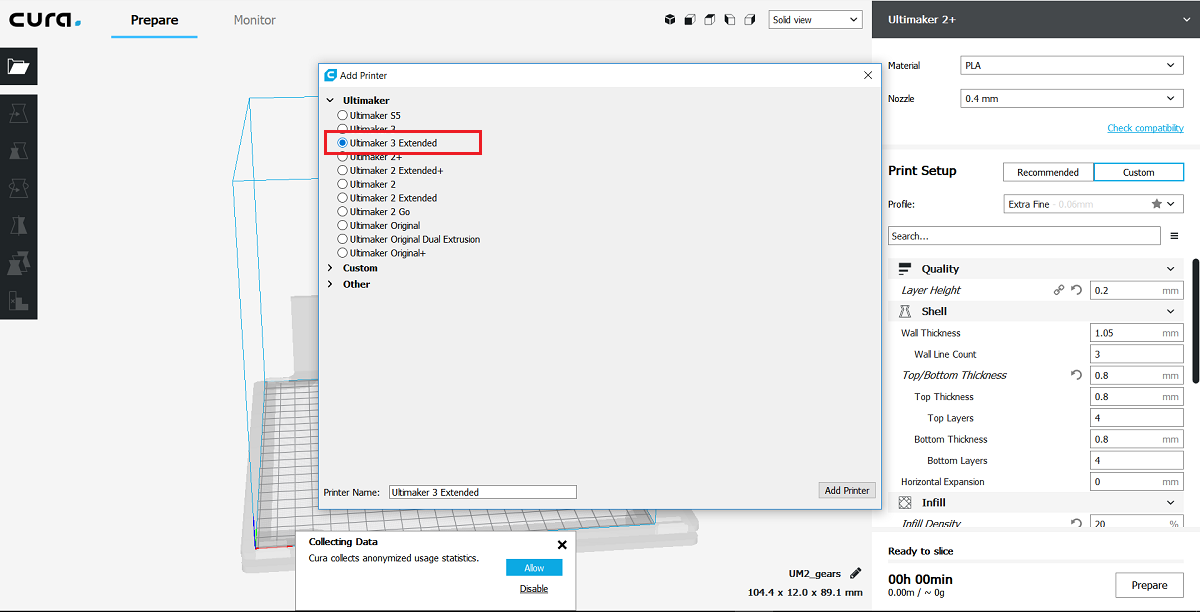Image resolution: width=1200 pixels, height=612 pixels.
Task: Click the star icon in the Profile box
Action: point(1157,204)
